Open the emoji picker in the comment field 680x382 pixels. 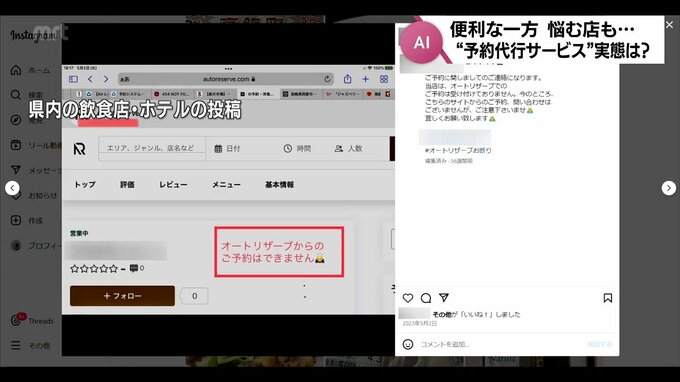point(408,344)
